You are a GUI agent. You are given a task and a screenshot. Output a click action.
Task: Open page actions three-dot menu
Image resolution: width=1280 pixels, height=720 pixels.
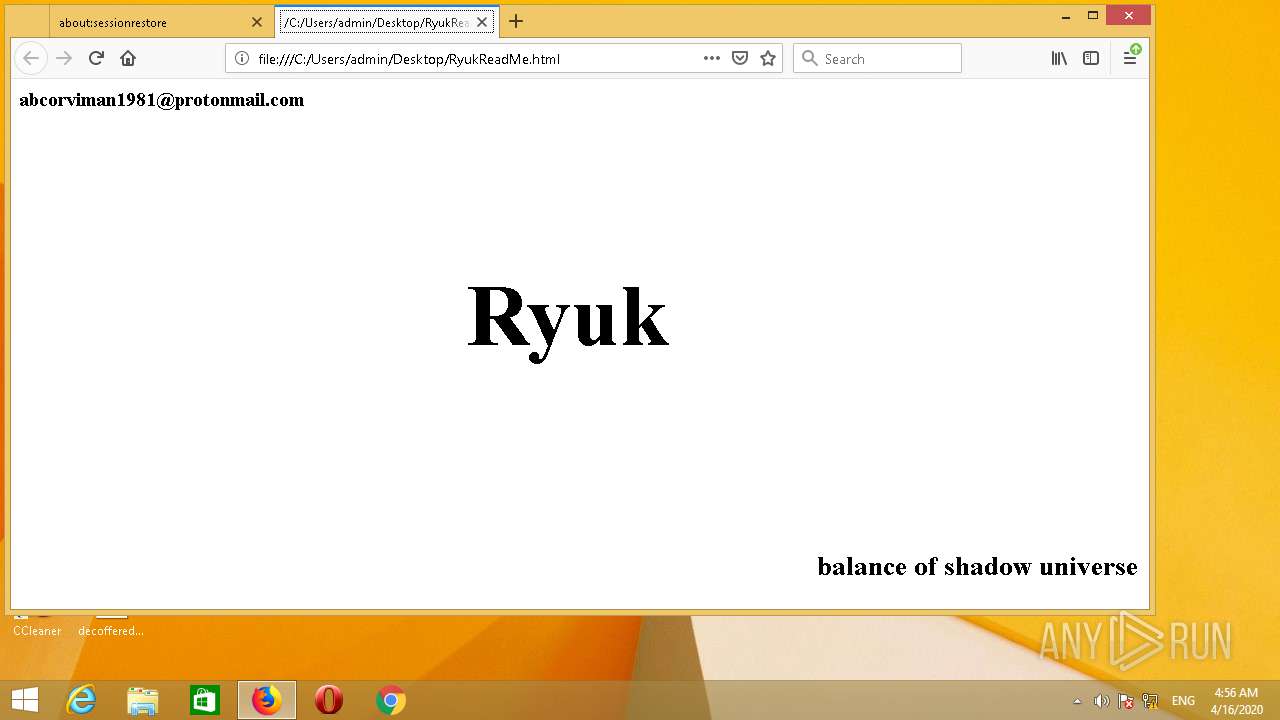(x=712, y=58)
